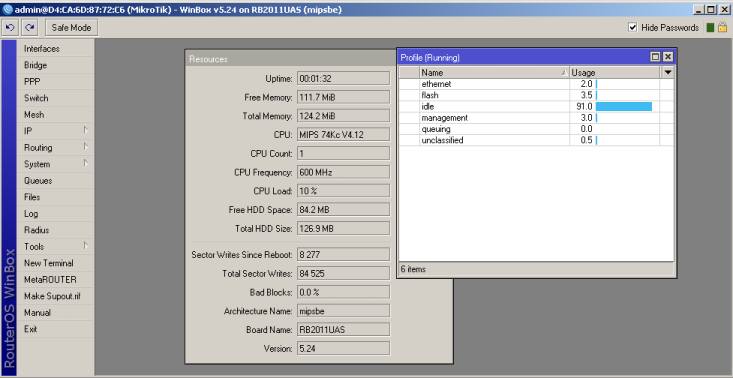Open the Switch menu item

pyautogui.click(x=55, y=98)
